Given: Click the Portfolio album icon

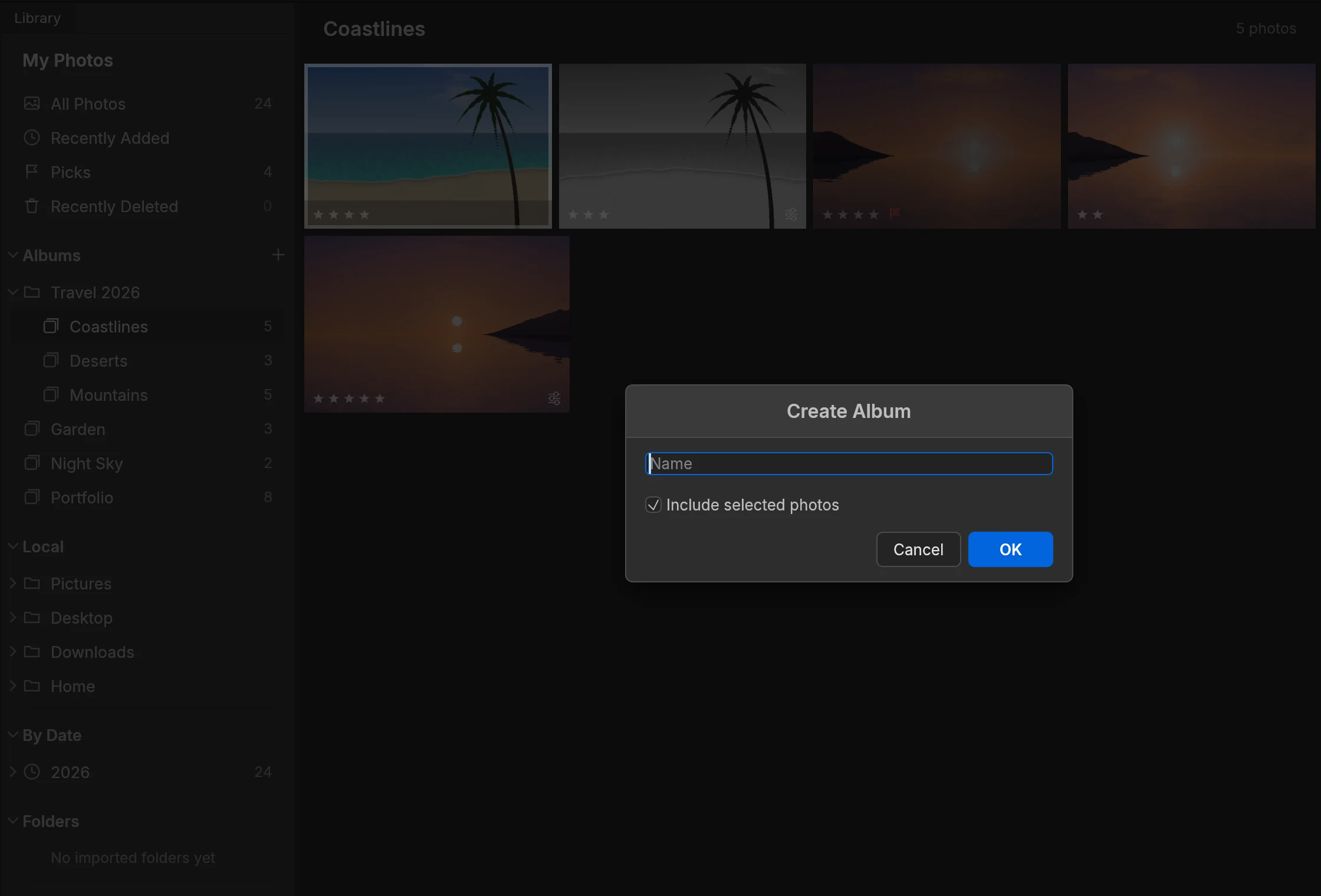Looking at the screenshot, I should point(32,498).
